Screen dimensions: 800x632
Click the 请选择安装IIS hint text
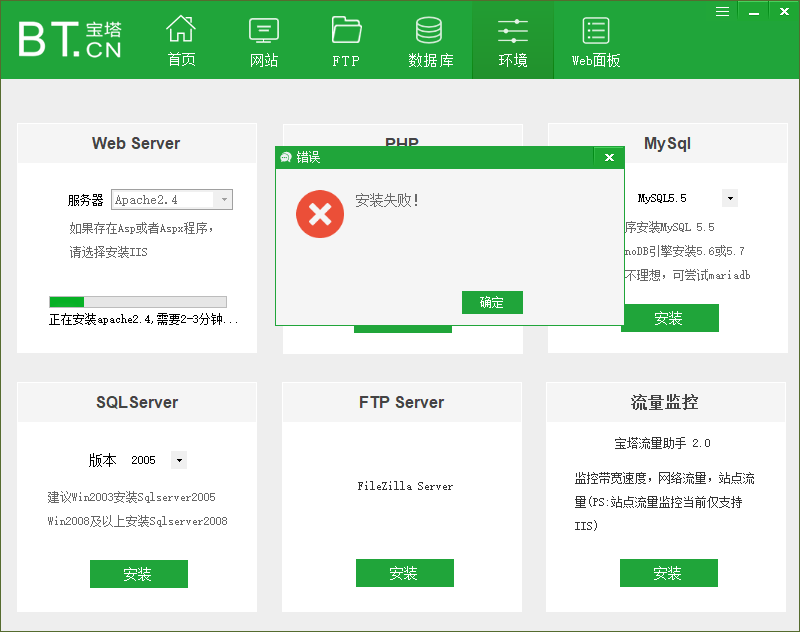(108, 252)
